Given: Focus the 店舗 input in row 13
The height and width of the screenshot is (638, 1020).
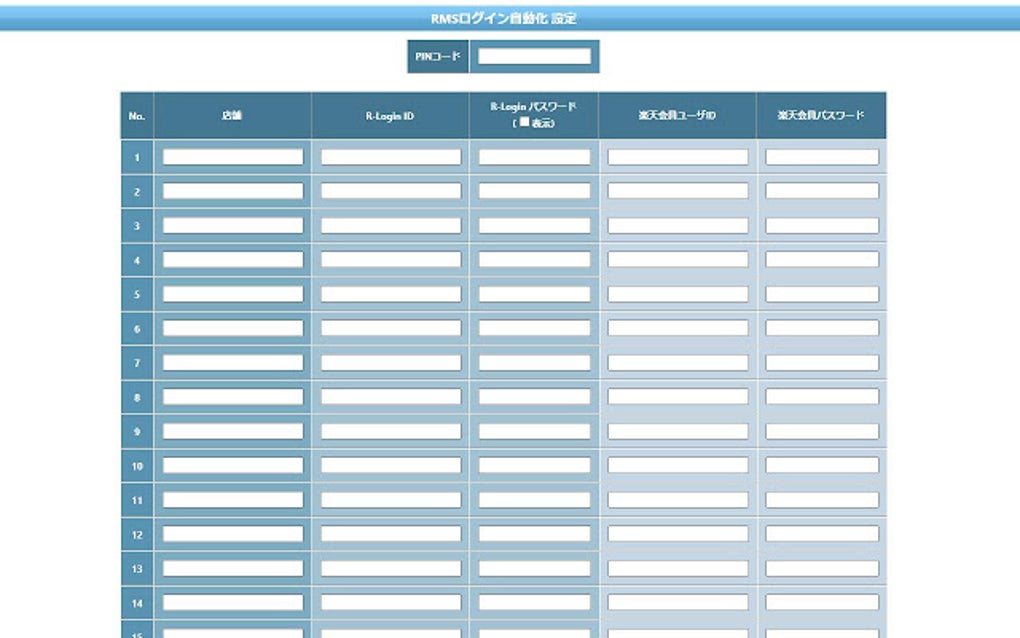Looking at the screenshot, I should click(x=233, y=568).
